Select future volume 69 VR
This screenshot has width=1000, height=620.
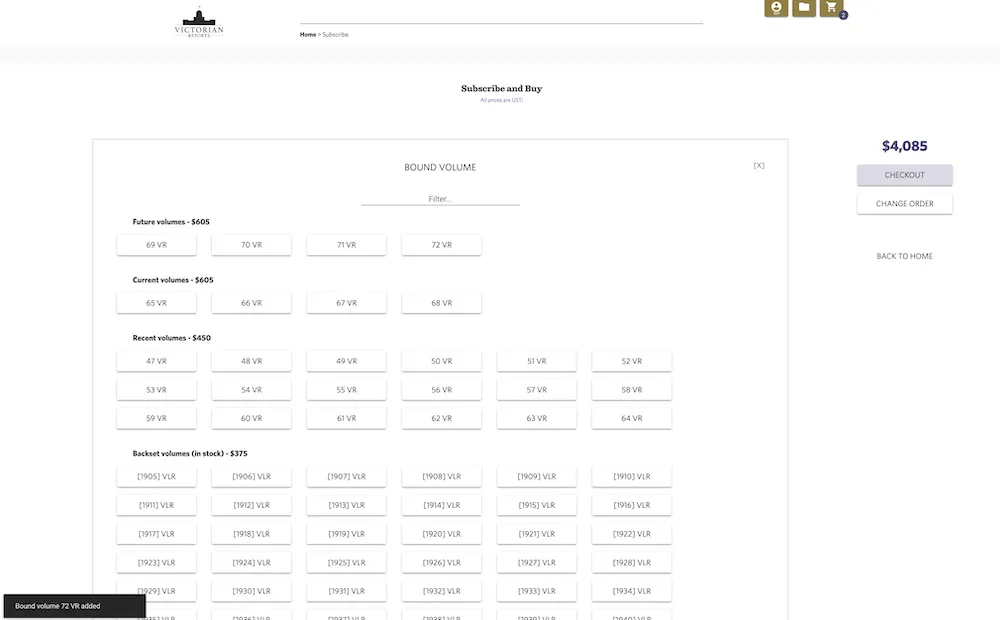click(156, 244)
